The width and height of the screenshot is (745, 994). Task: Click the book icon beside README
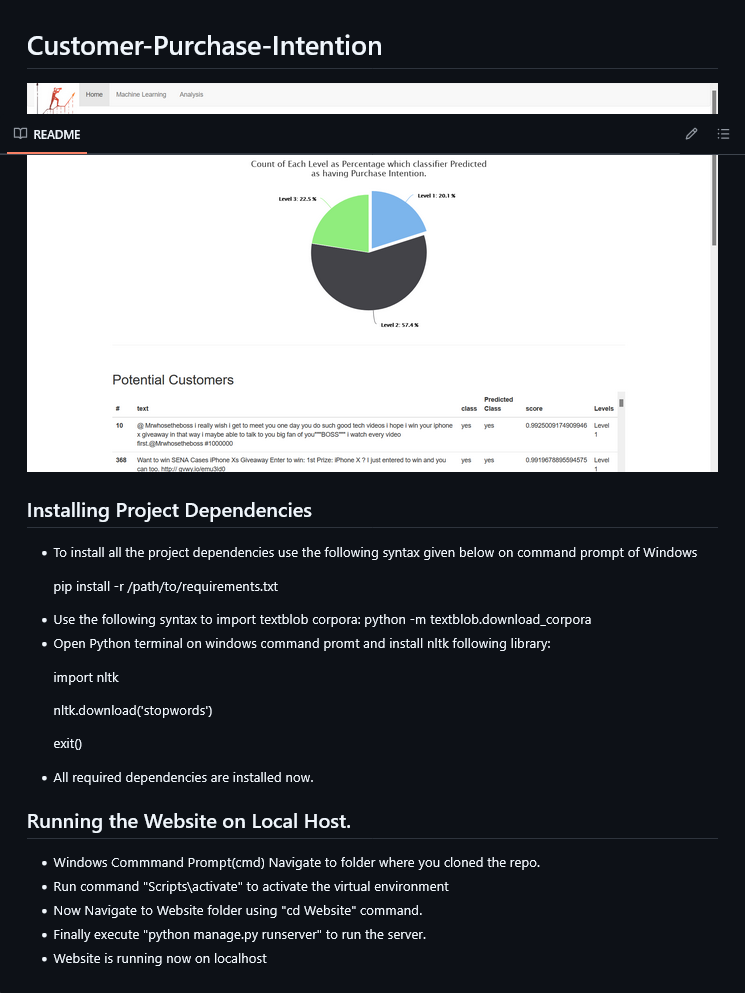(20, 134)
